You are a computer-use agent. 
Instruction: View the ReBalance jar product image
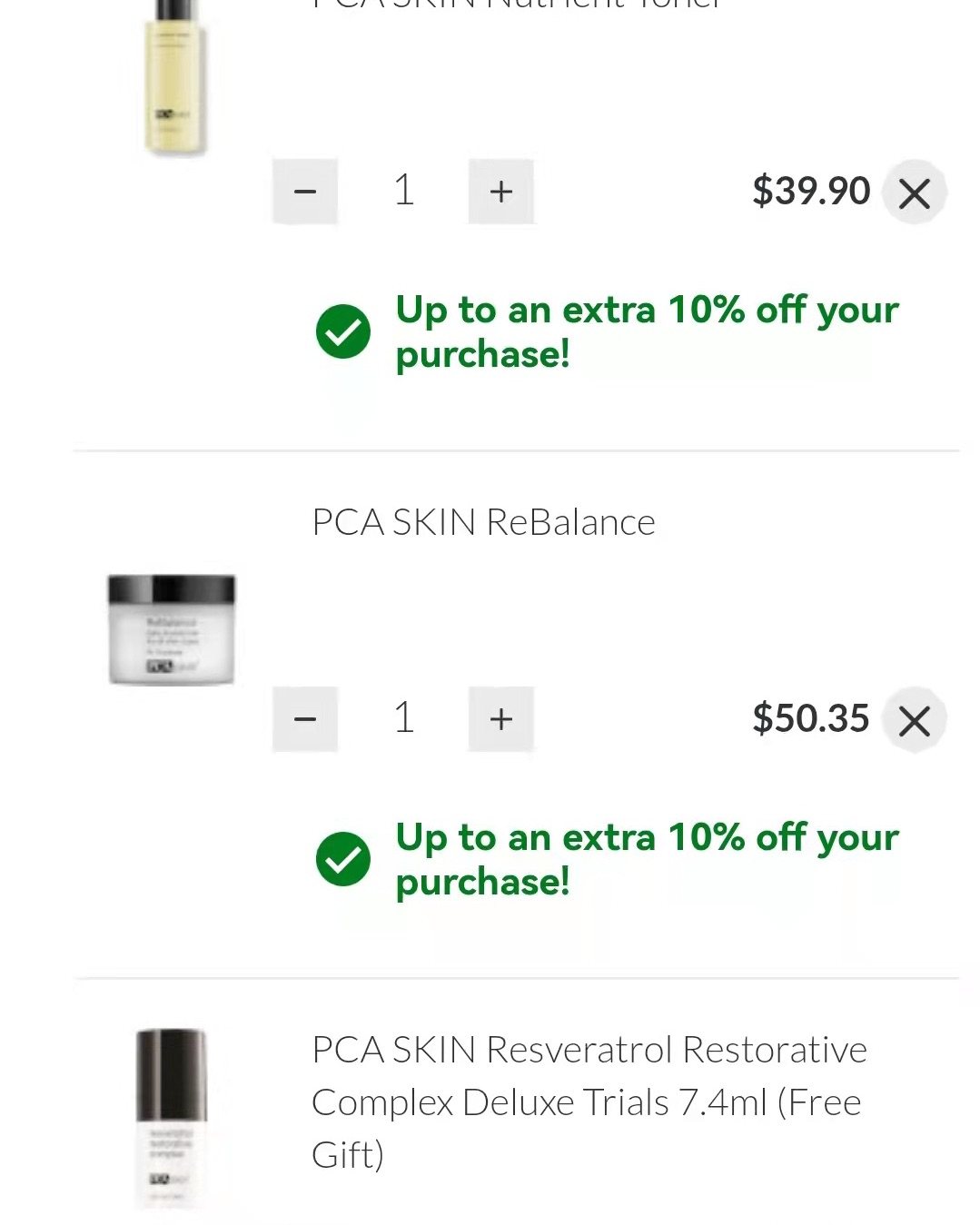(x=172, y=629)
